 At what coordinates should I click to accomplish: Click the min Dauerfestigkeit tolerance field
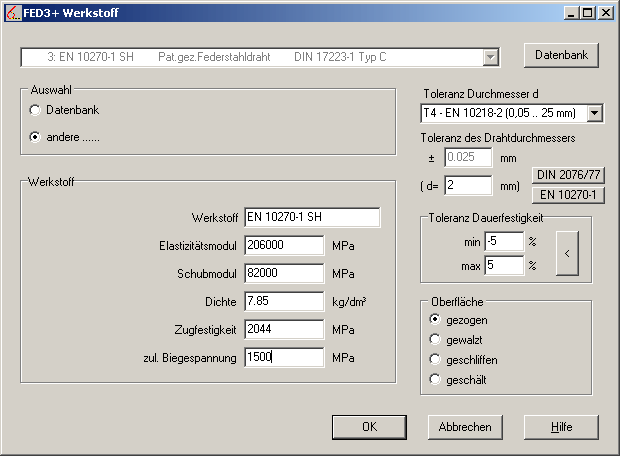504,241
